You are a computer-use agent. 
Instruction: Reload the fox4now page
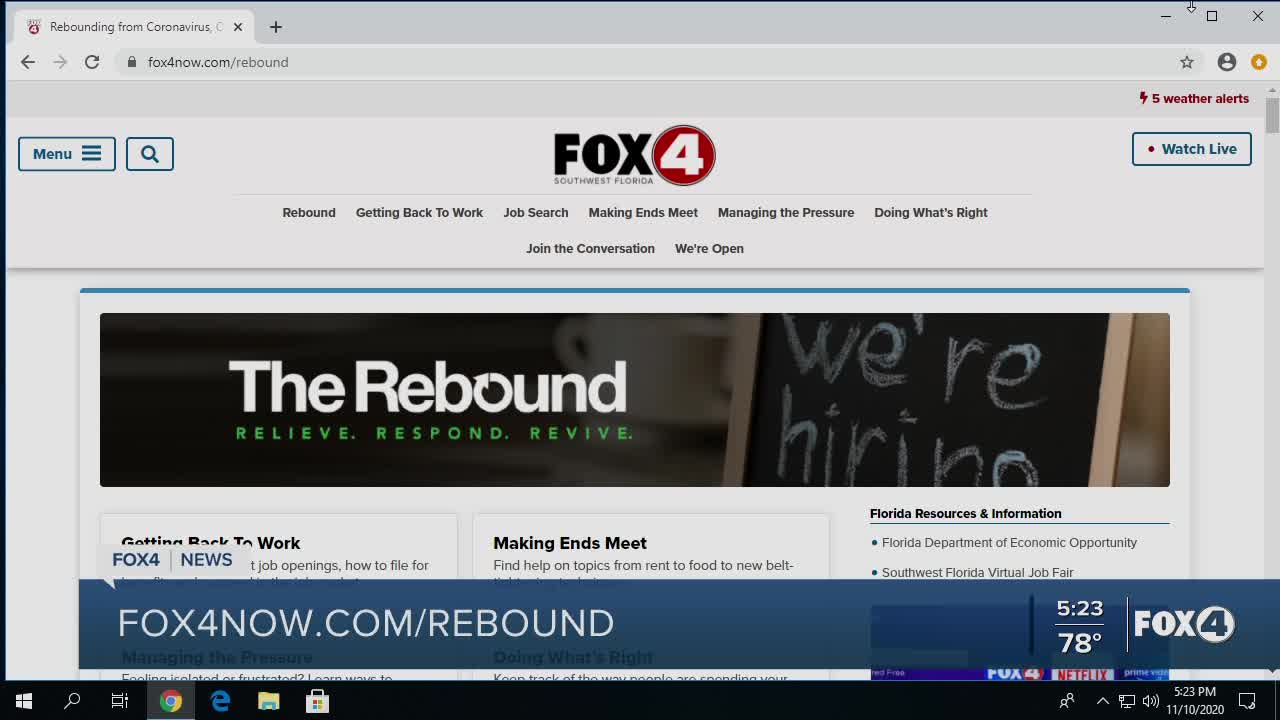[92, 62]
